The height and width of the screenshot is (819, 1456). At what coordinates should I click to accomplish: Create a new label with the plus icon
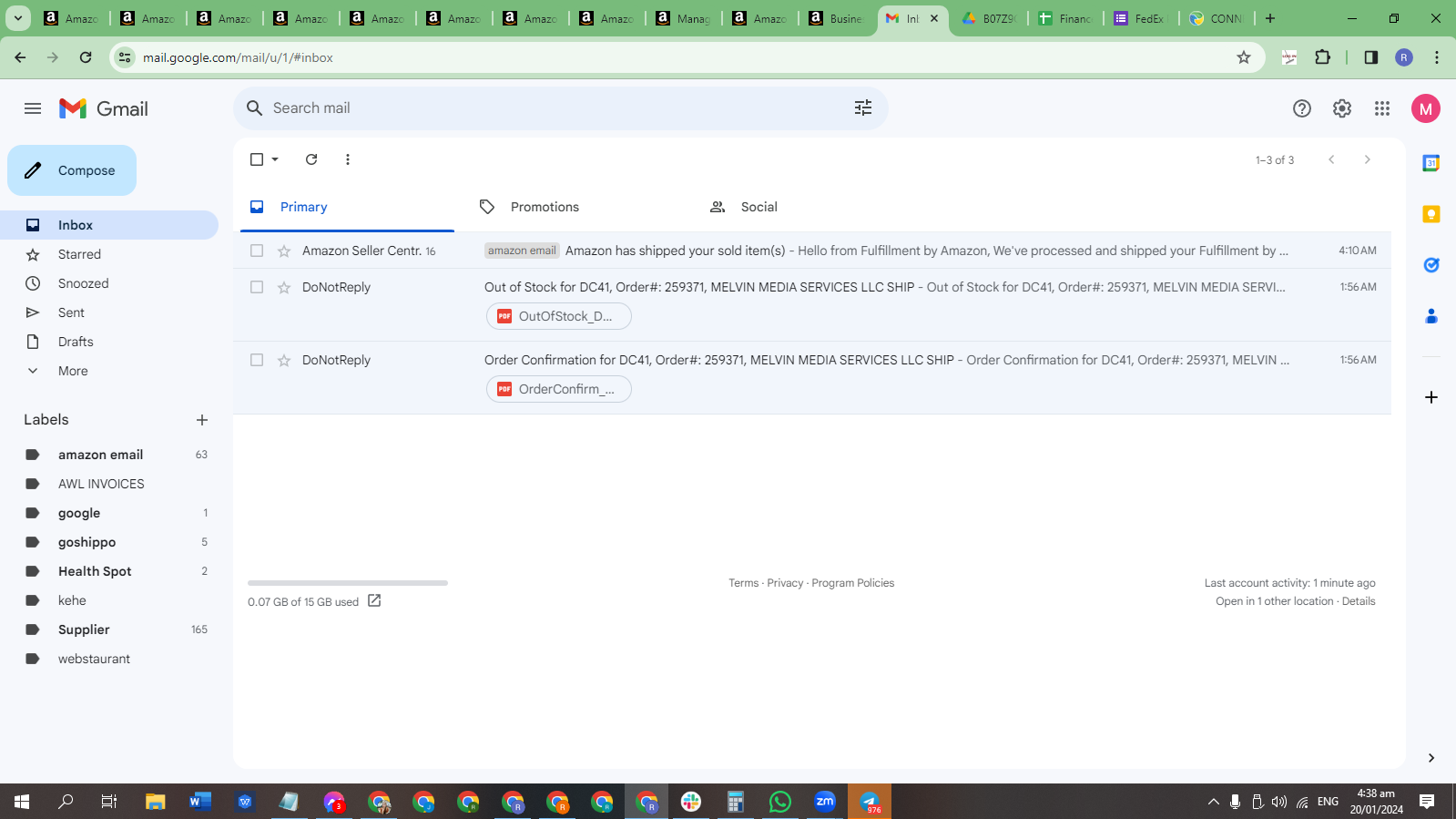pyautogui.click(x=202, y=420)
